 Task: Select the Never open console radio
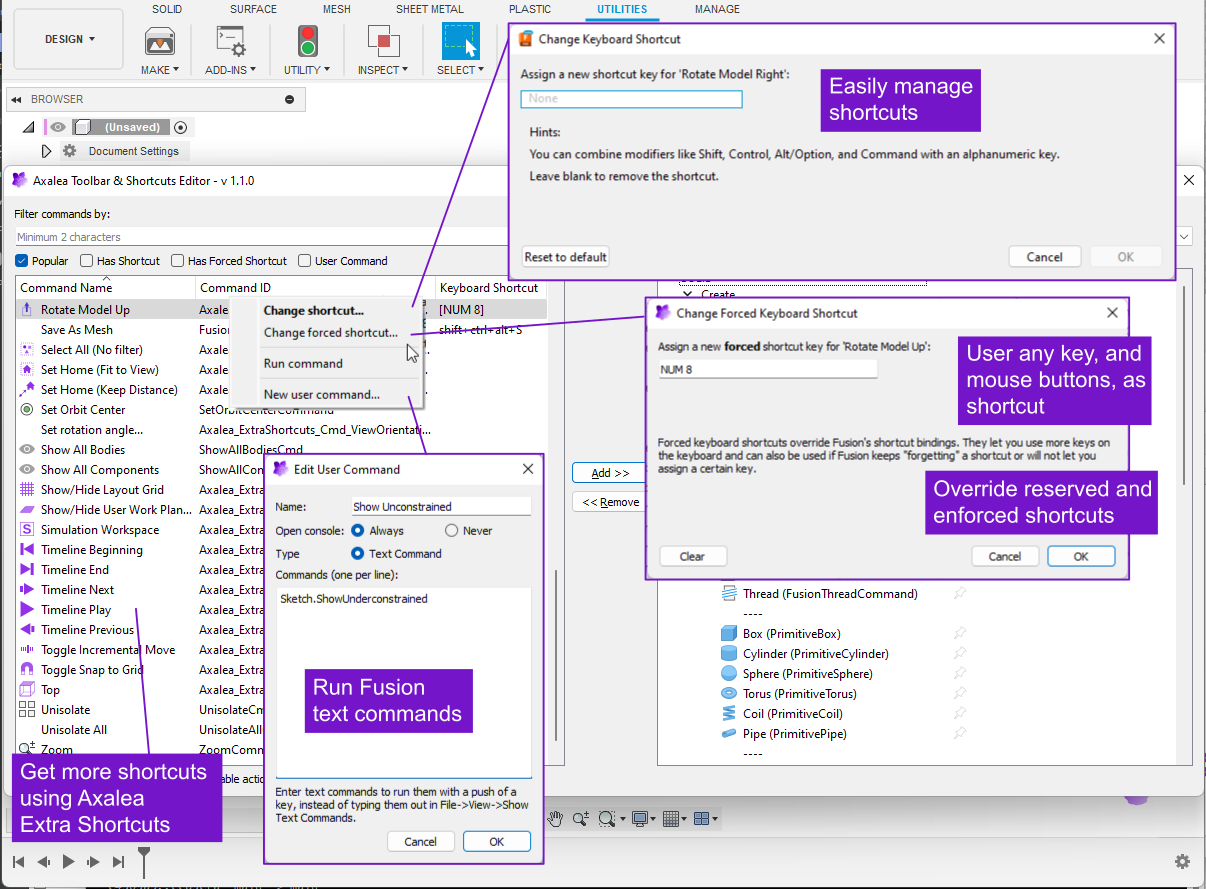pos(451,531)
